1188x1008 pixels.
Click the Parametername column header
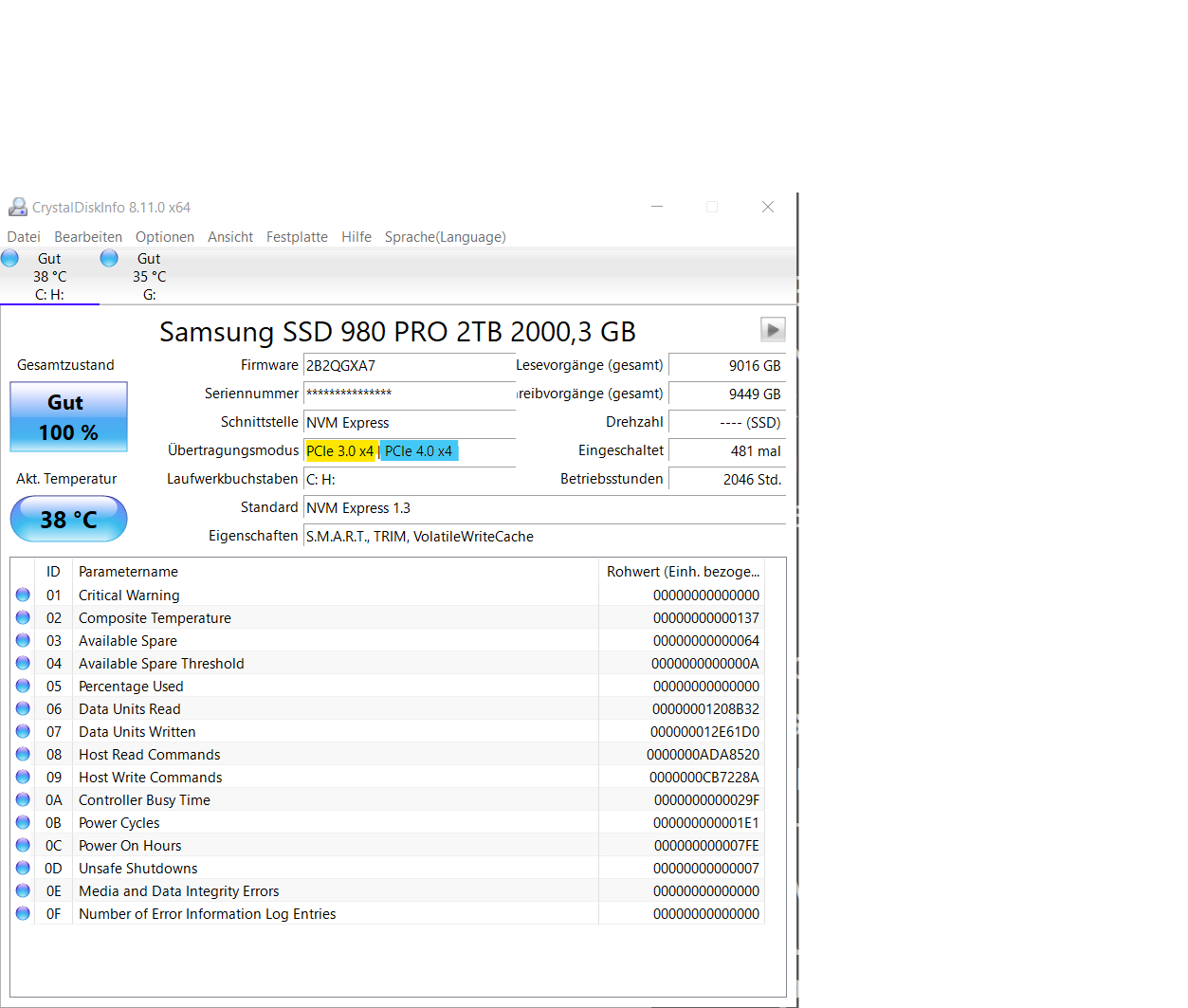[x=336, y=572]
